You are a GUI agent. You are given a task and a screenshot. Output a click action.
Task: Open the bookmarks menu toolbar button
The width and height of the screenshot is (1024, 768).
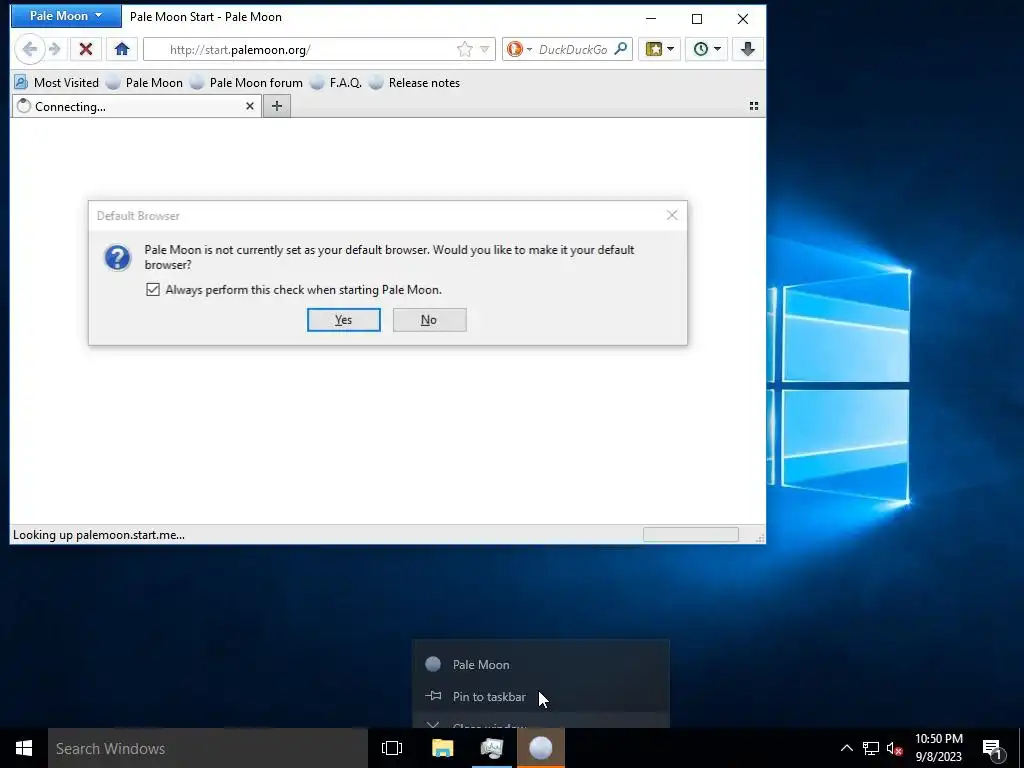pos(660,49)
